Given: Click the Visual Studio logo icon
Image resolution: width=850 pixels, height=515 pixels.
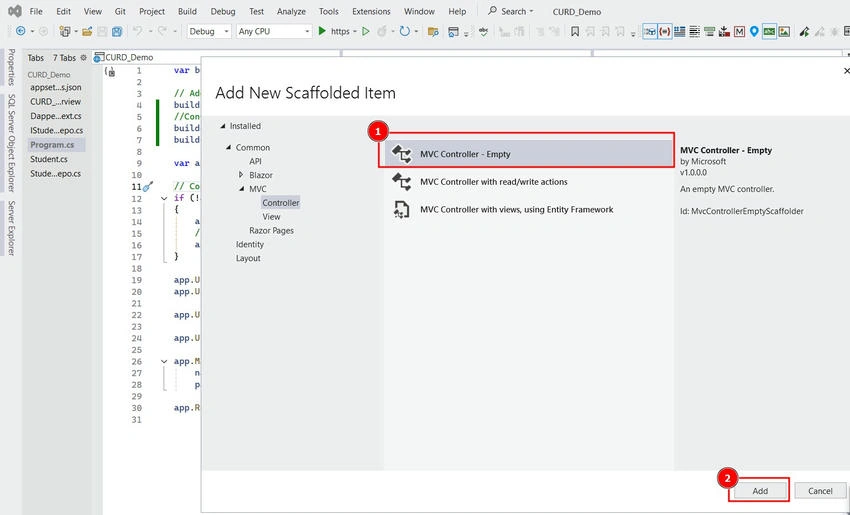Looking at the screenshot, I should [x=15, y=11].
